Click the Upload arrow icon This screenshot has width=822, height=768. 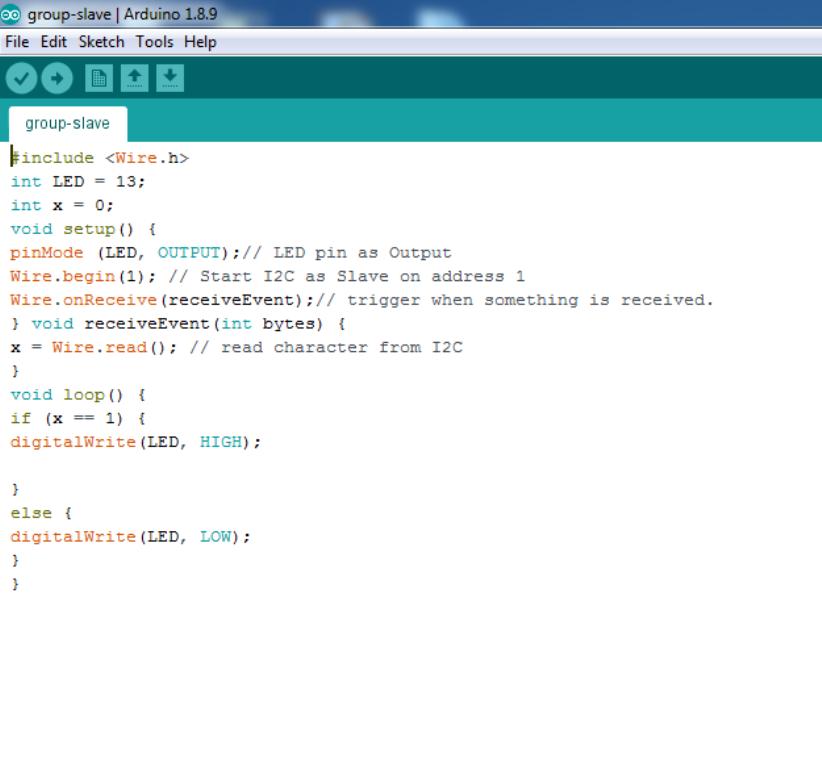pyautogui.click(x=57, y=79)
